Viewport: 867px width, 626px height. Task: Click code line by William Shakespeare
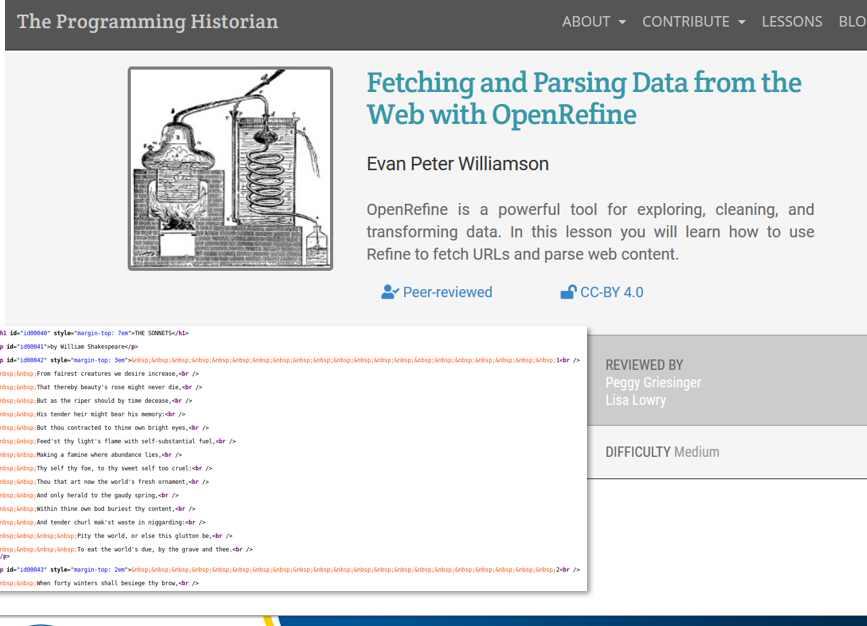[x=69, y=347]
